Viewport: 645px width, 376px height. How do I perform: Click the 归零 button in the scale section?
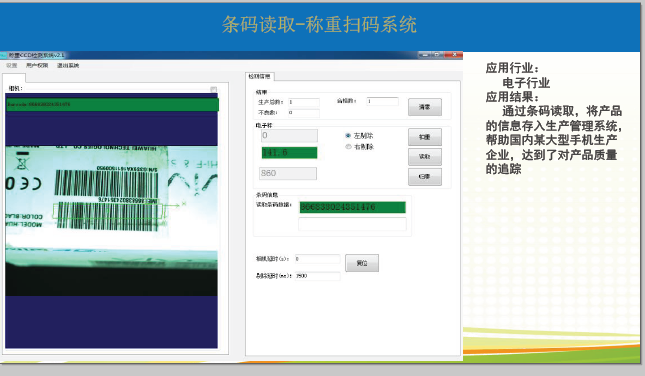(x=425, y=176)
